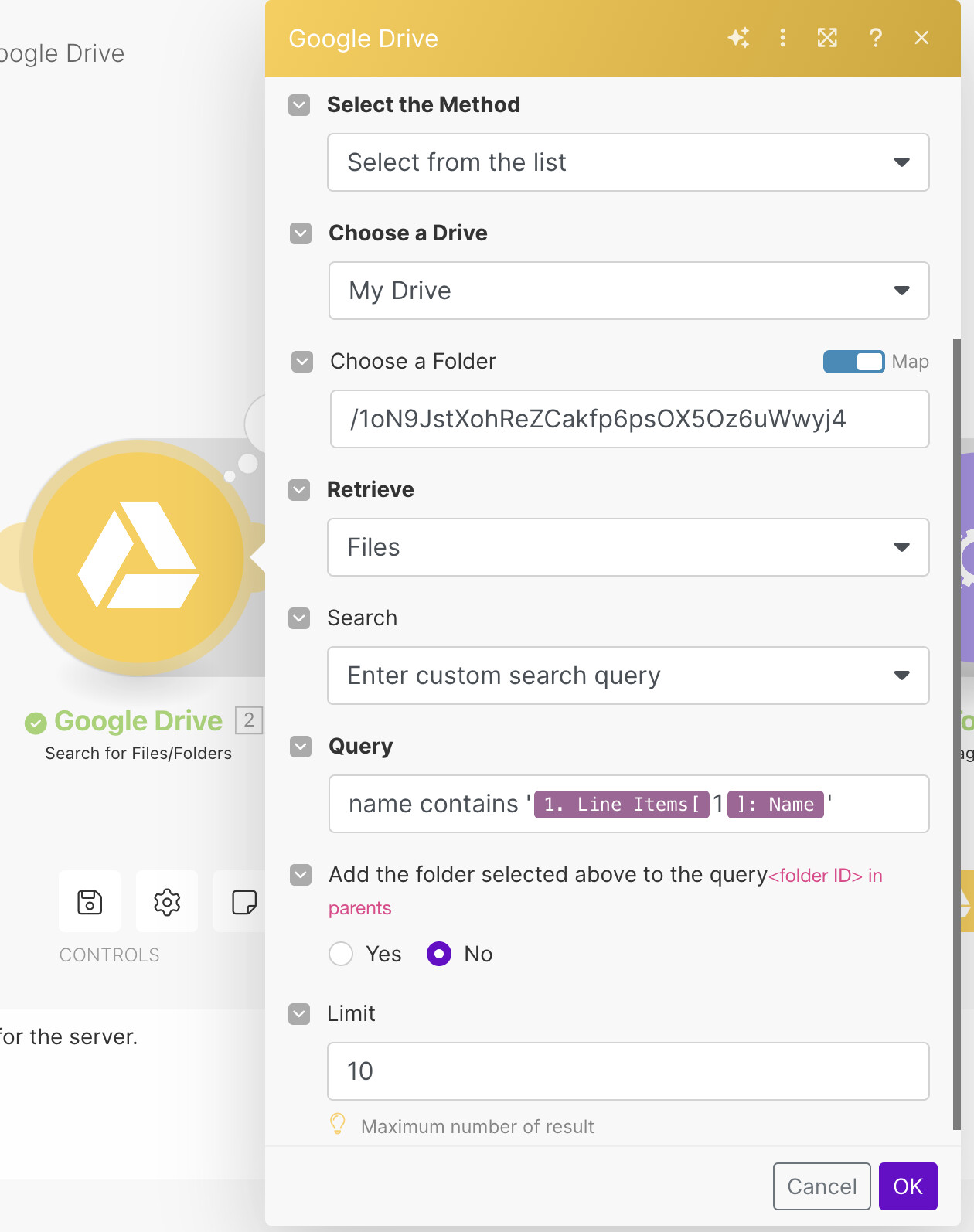Click the Limit input field
The height and width of the screenshot is (1232, 974).
[628, 1071]
